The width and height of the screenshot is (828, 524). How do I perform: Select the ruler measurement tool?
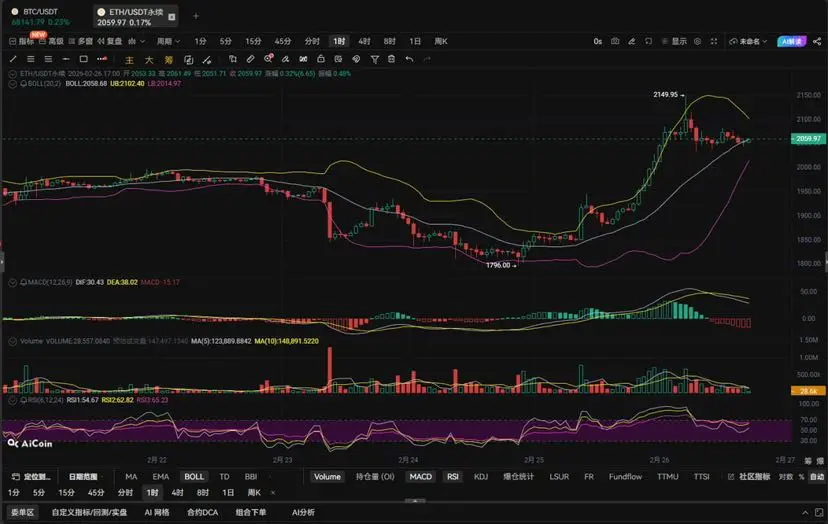pyautogui.click(x=250, y=59)
